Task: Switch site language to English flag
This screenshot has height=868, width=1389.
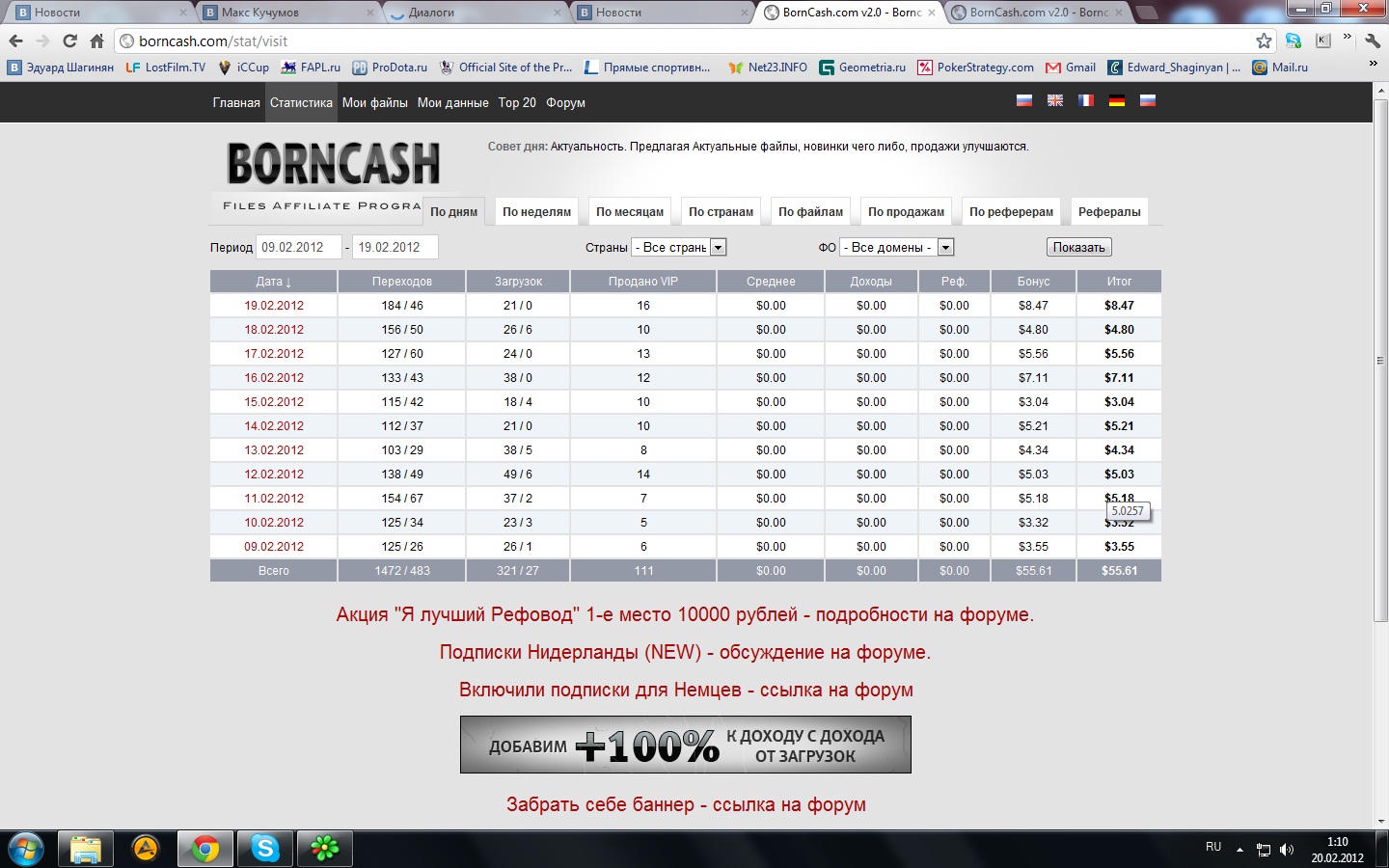Action: coord(1055,100)
